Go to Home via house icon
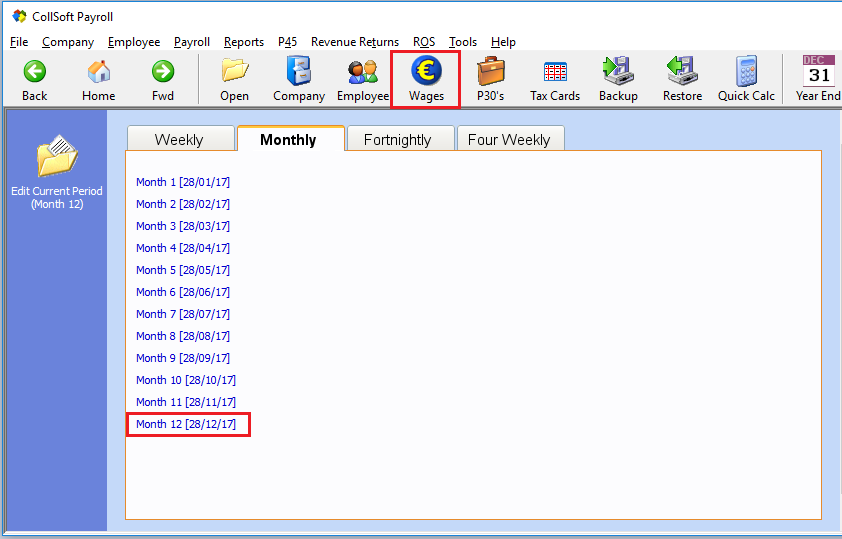The width and height of the screenshot is (842, 539). point(98,72)
